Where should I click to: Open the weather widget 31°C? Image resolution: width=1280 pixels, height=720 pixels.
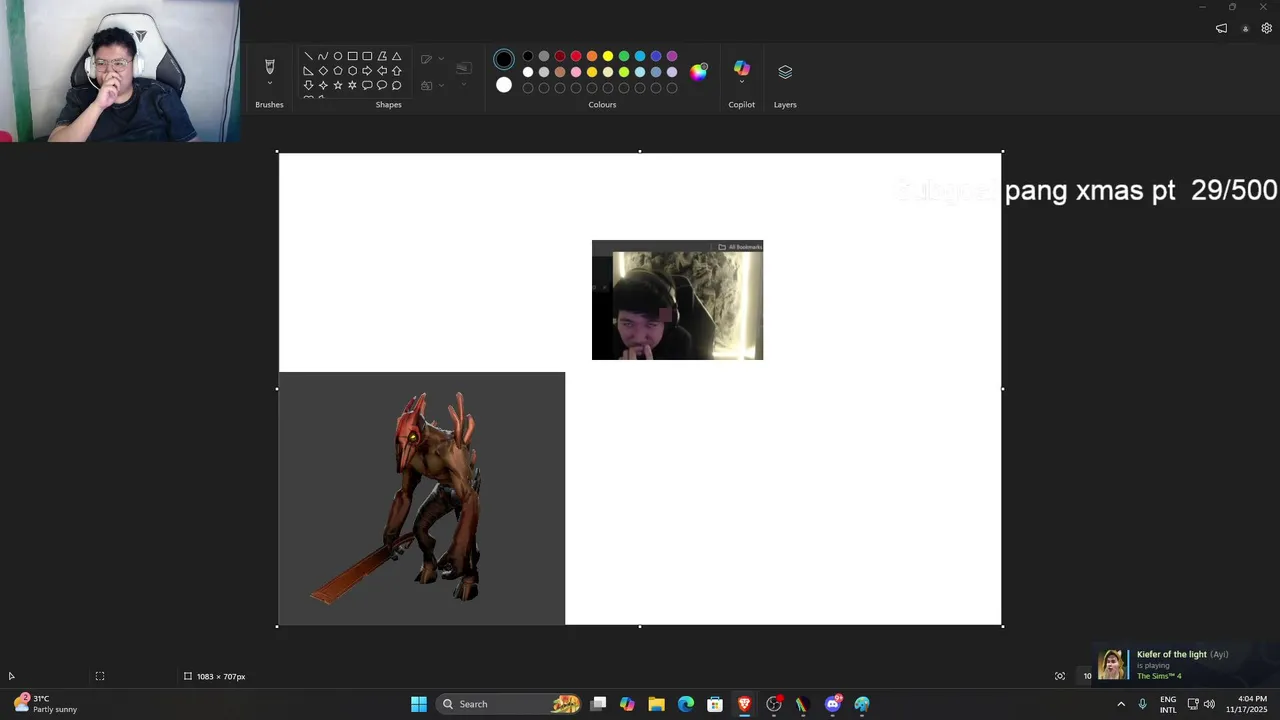(x=46, y=704)
